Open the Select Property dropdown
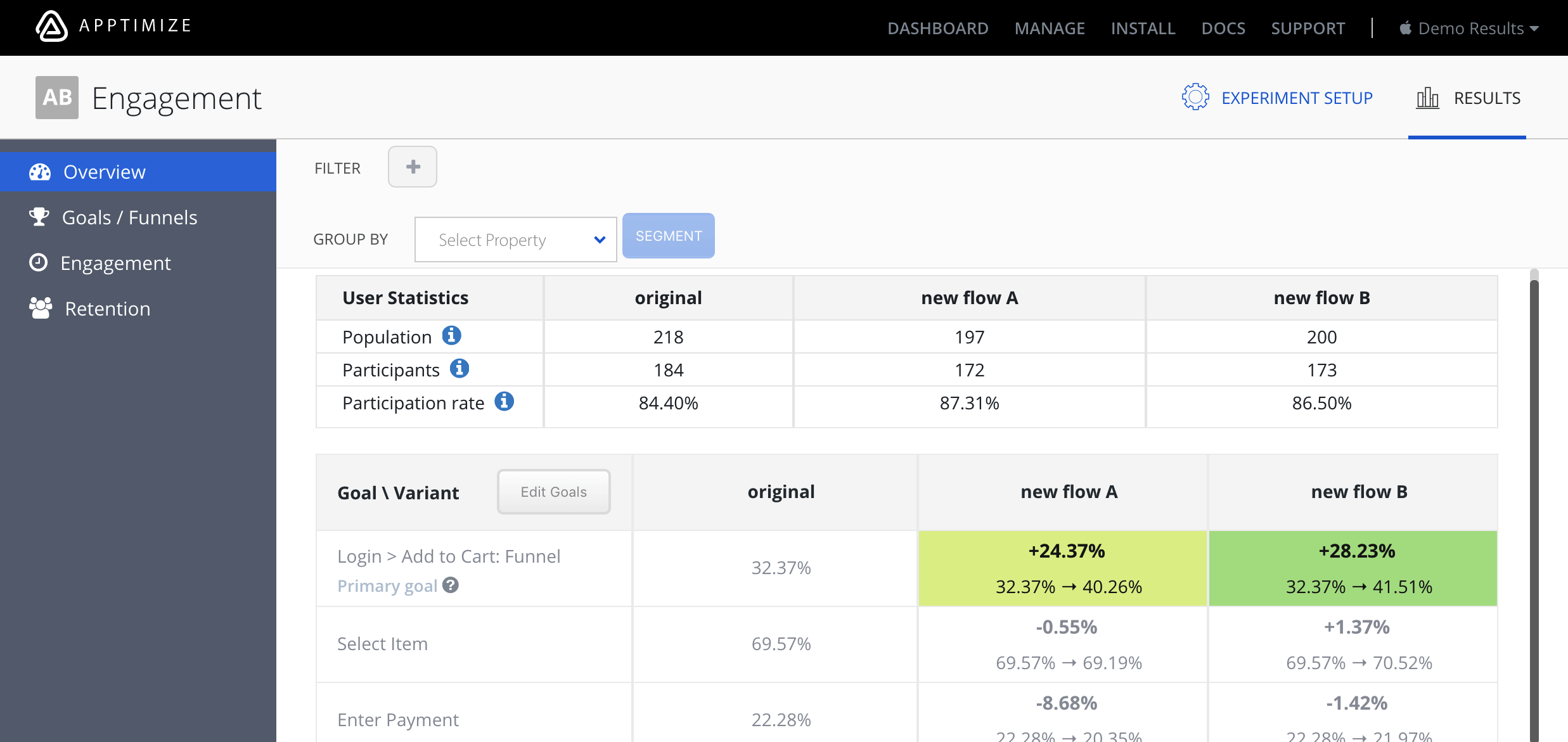1568x742 pixels. pos(515,240)
